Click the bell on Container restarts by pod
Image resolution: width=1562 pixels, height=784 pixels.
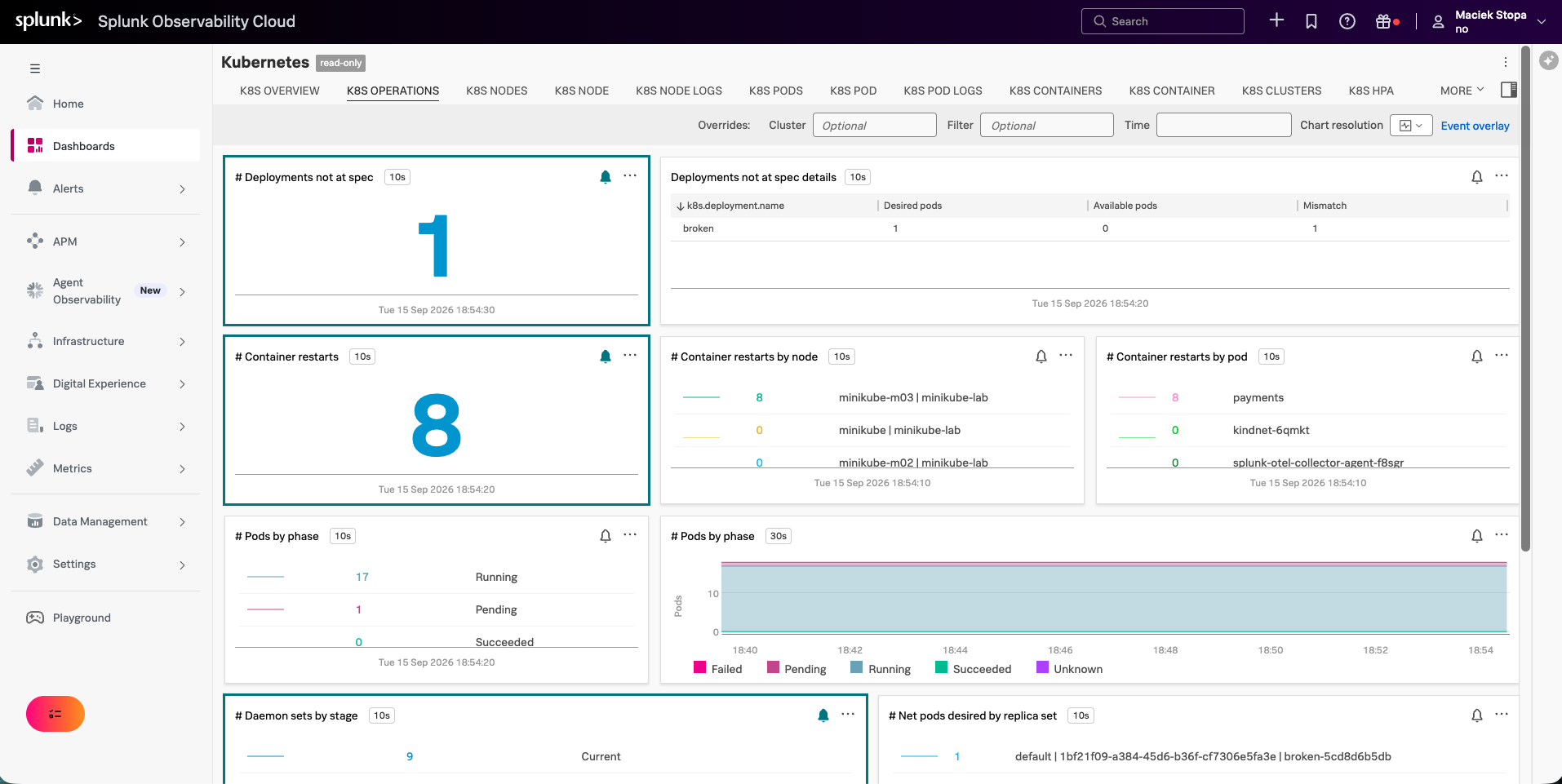coord(1477,356)
